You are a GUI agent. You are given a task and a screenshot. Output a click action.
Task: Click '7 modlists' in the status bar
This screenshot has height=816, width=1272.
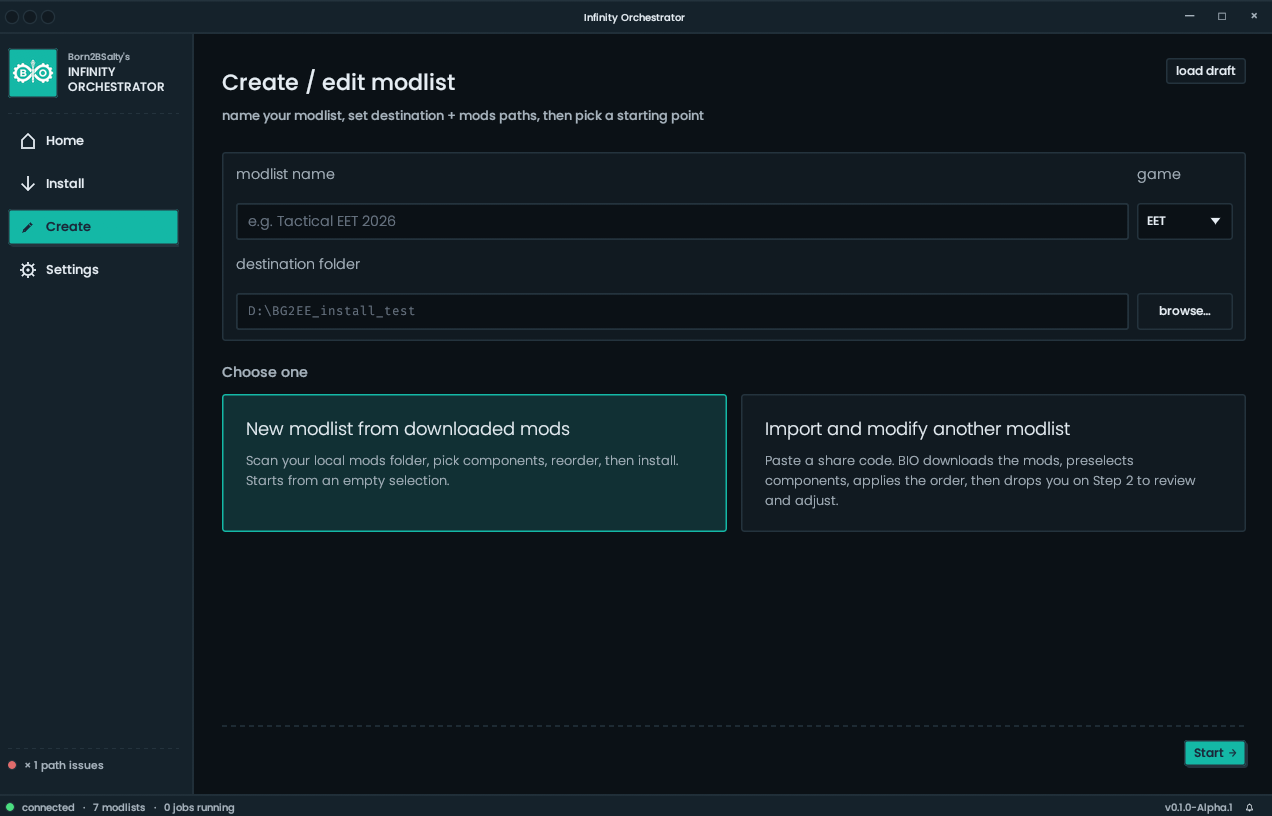119,807
